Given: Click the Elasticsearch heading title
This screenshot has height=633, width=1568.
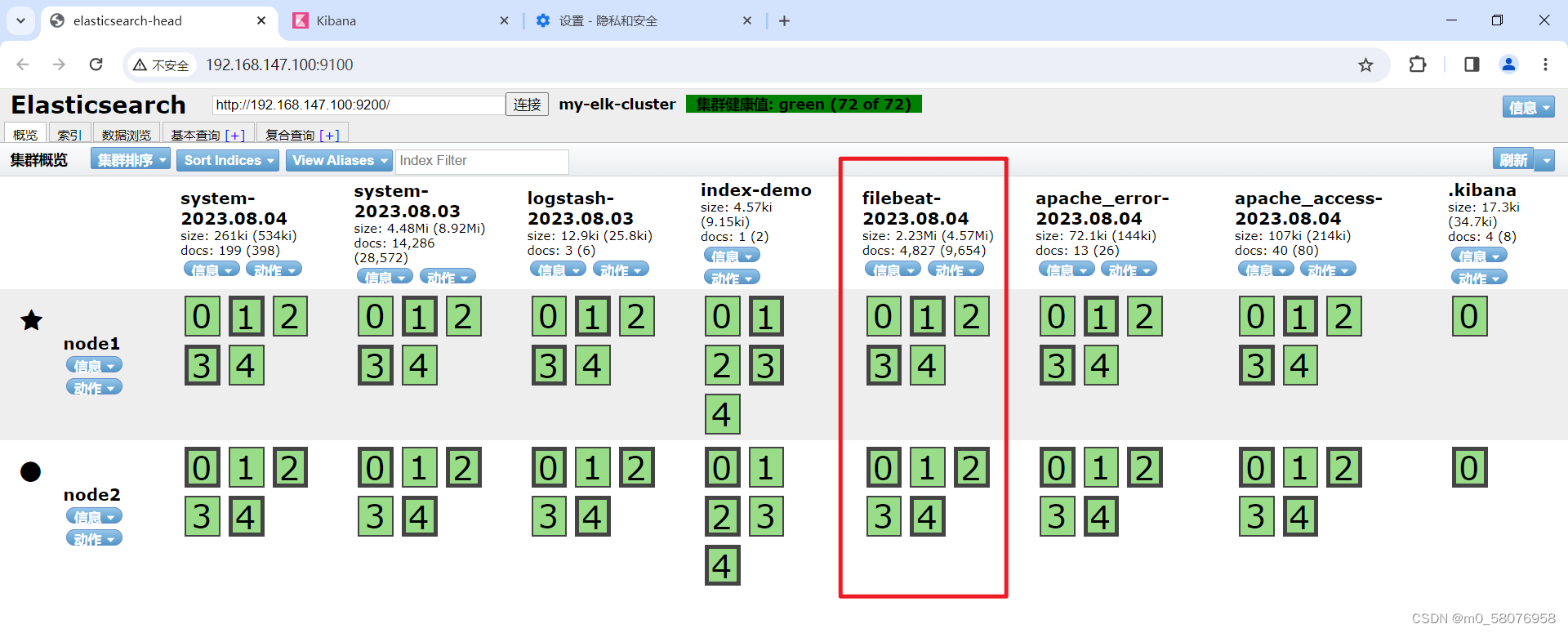Looking at the screenshot, I should coord(98,105).
